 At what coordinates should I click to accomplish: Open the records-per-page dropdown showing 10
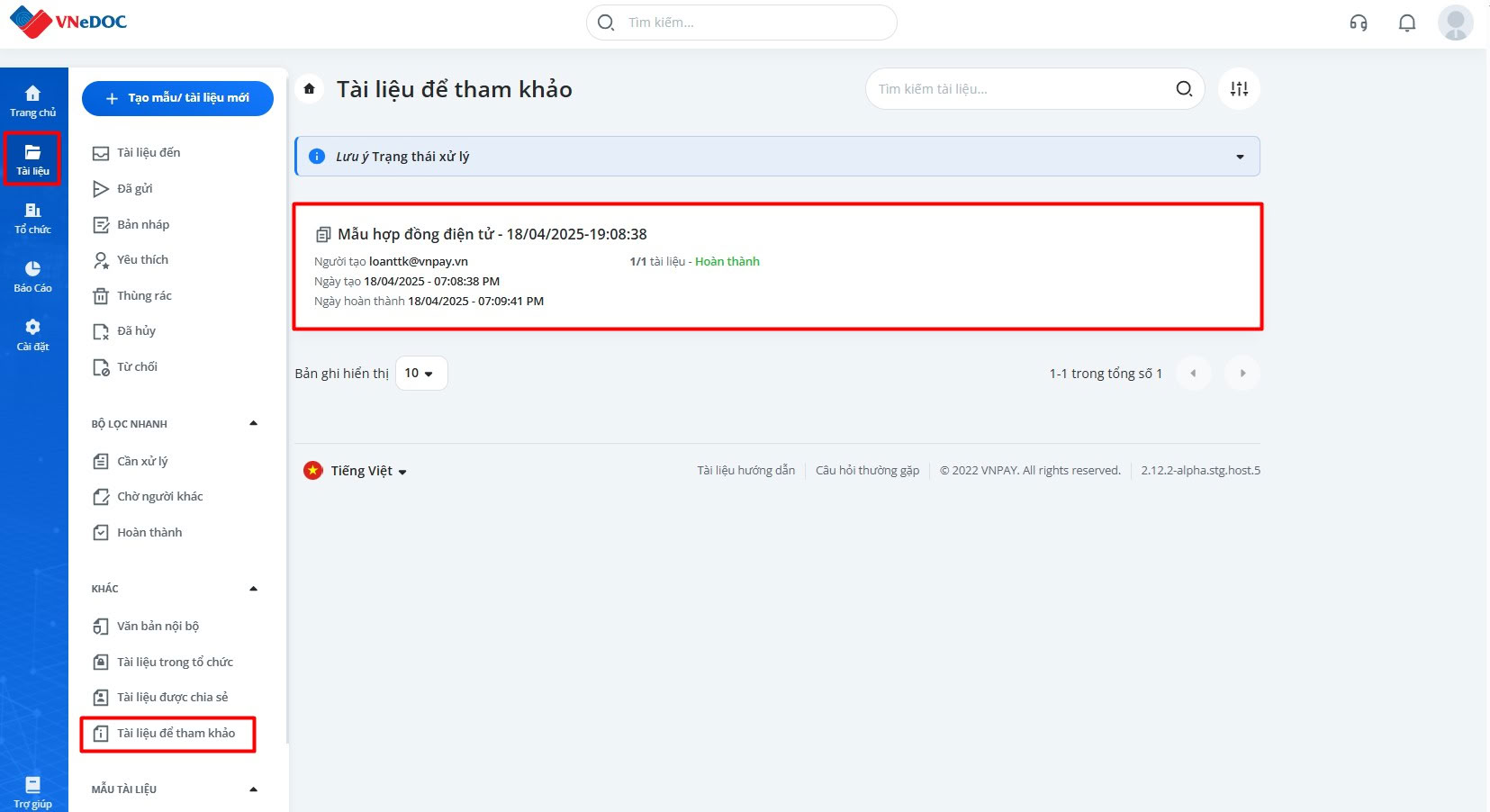click(420, 373)
